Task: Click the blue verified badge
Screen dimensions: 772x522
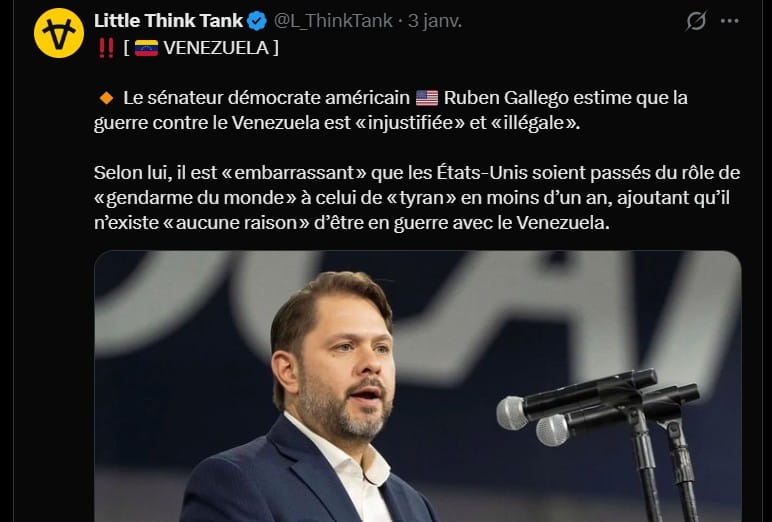Action: tap(257, 21)
